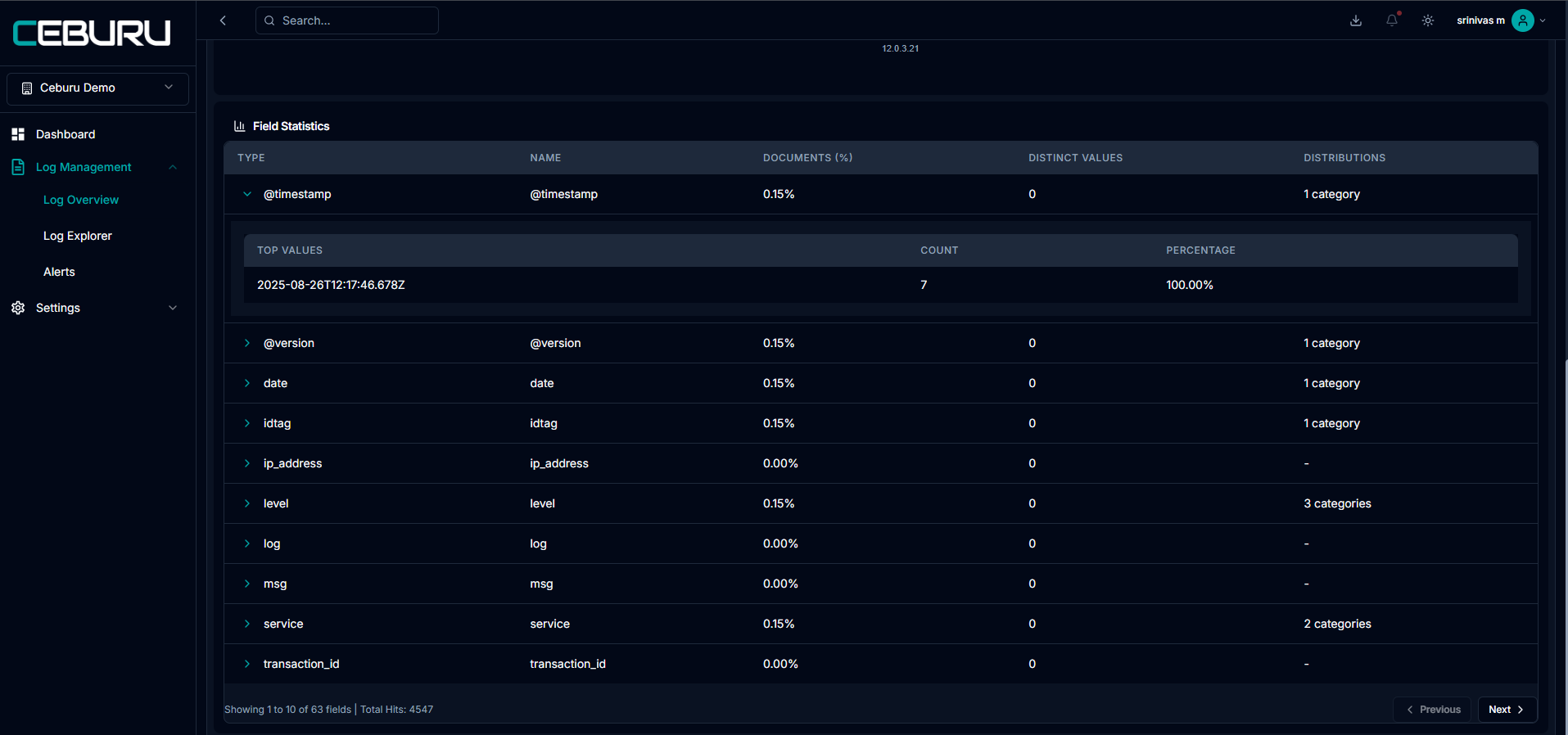Click the DISTINCT VALUES column header
Viewport: 1568px width, 735px height.
point(1076,158)
